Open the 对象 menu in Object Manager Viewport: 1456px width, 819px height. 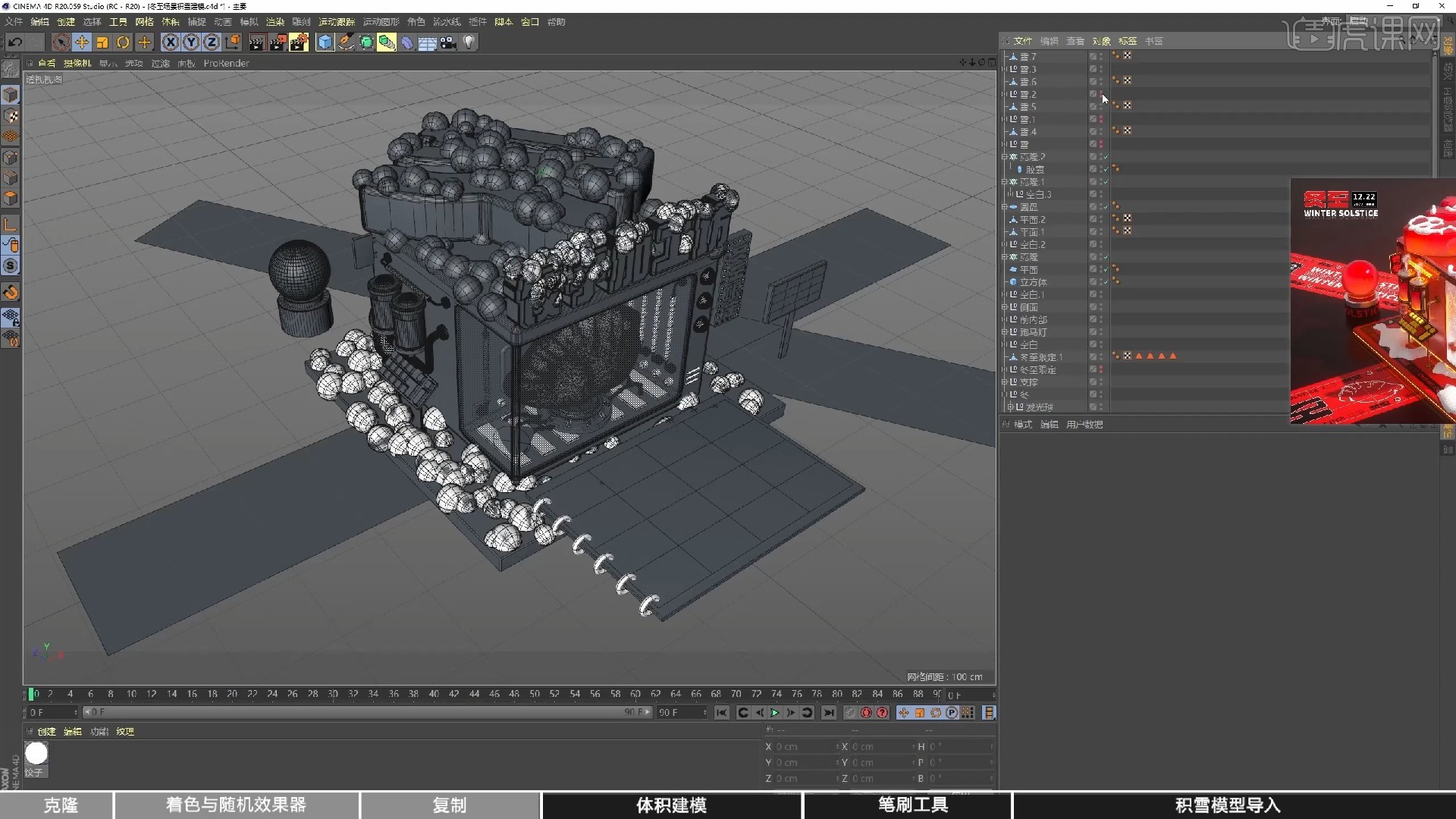[1101, 41]
